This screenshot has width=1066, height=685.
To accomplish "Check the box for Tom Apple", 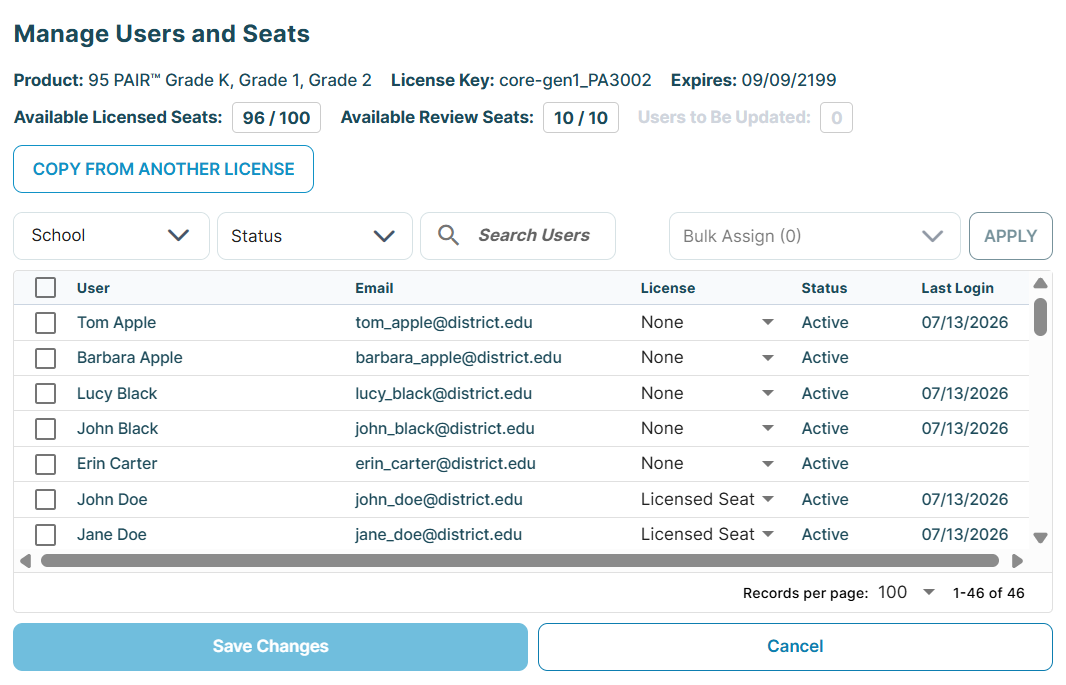I will pos(46,323).
